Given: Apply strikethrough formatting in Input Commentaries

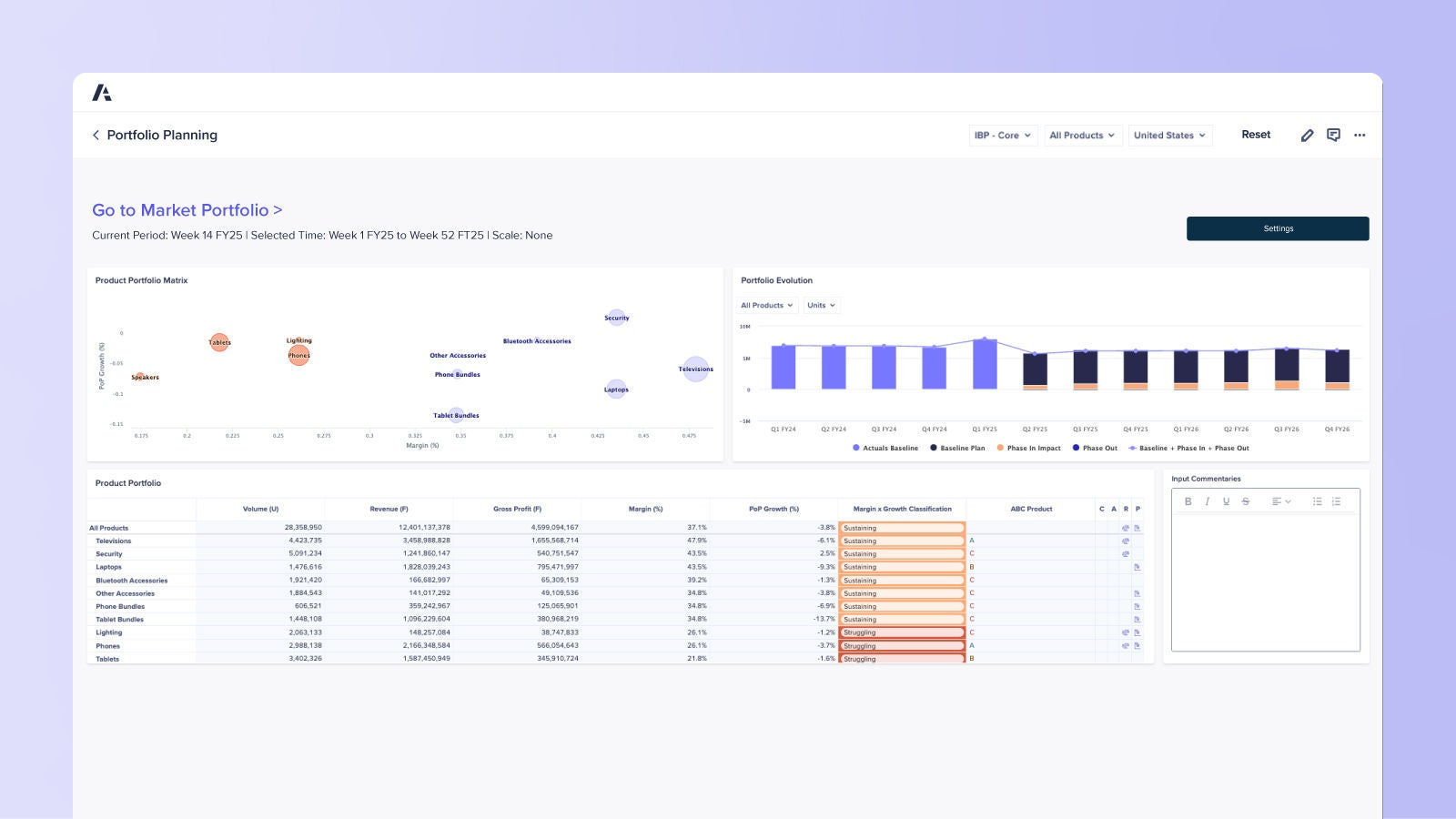Looking at the screenshot, I should click(x=1244, y=500).
